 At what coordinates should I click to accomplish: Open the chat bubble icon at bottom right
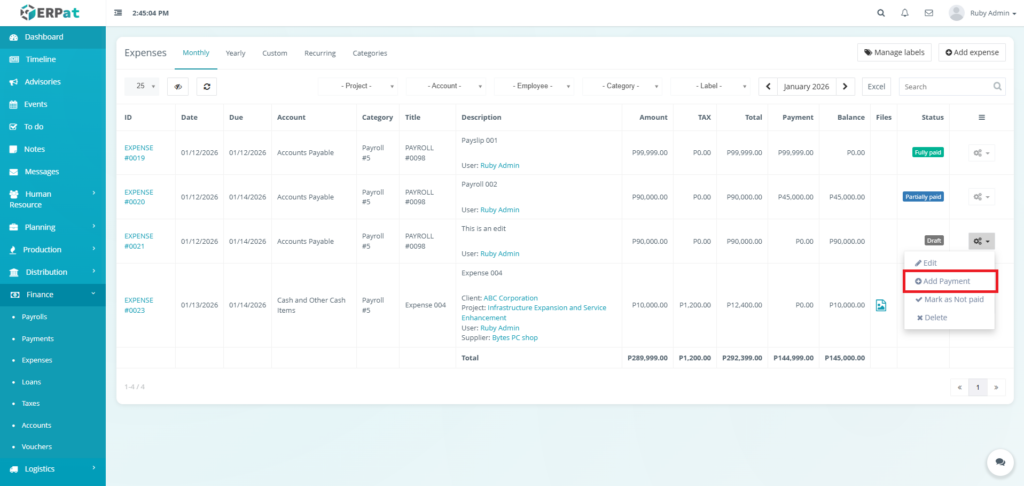[999, 461]
